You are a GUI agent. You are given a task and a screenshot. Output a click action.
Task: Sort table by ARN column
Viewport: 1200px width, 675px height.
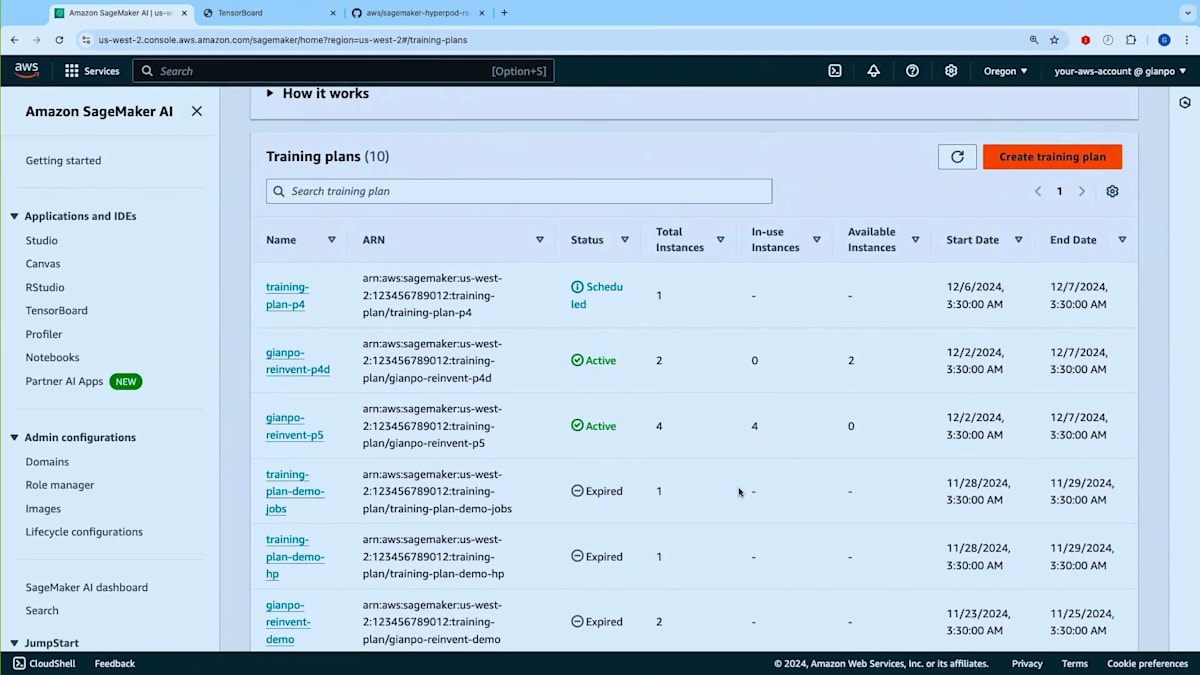pos(540,240)
